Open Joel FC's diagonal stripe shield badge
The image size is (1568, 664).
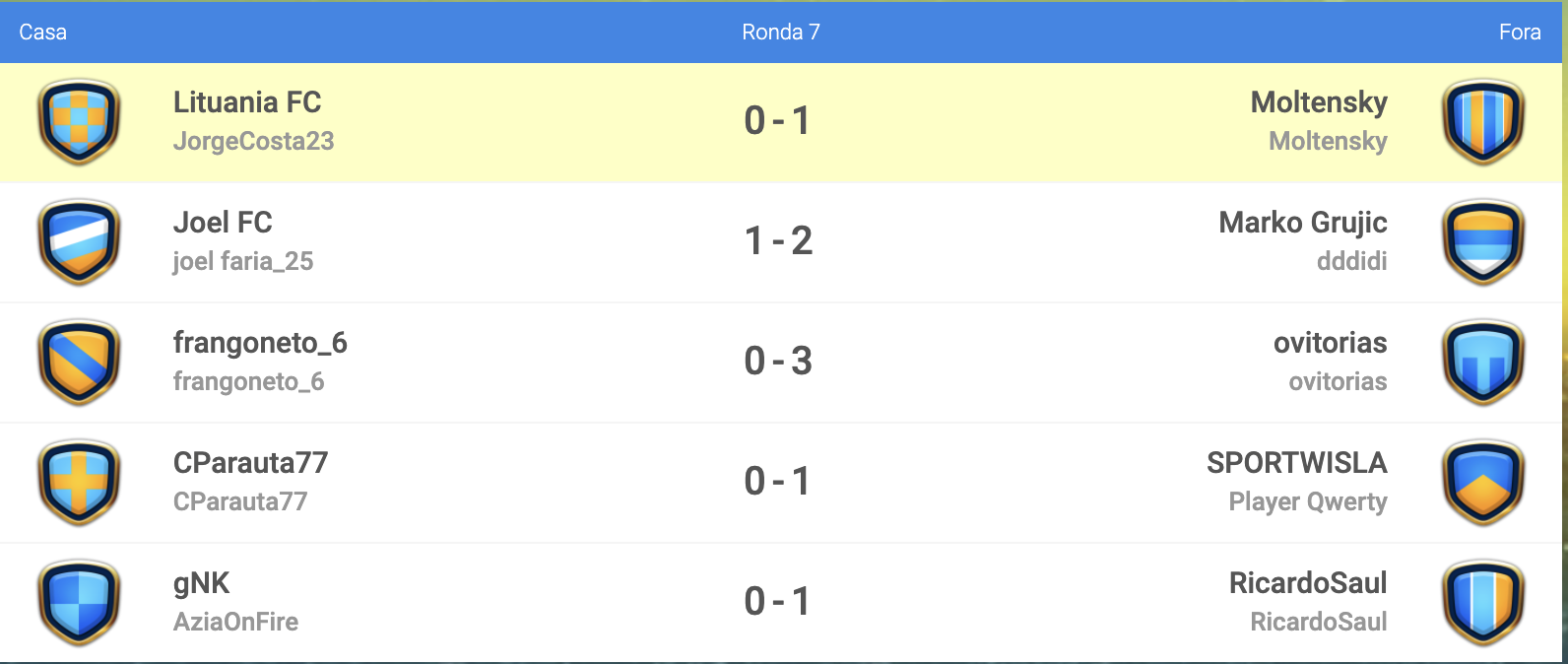pyautogui.click(x=79, y=242)
